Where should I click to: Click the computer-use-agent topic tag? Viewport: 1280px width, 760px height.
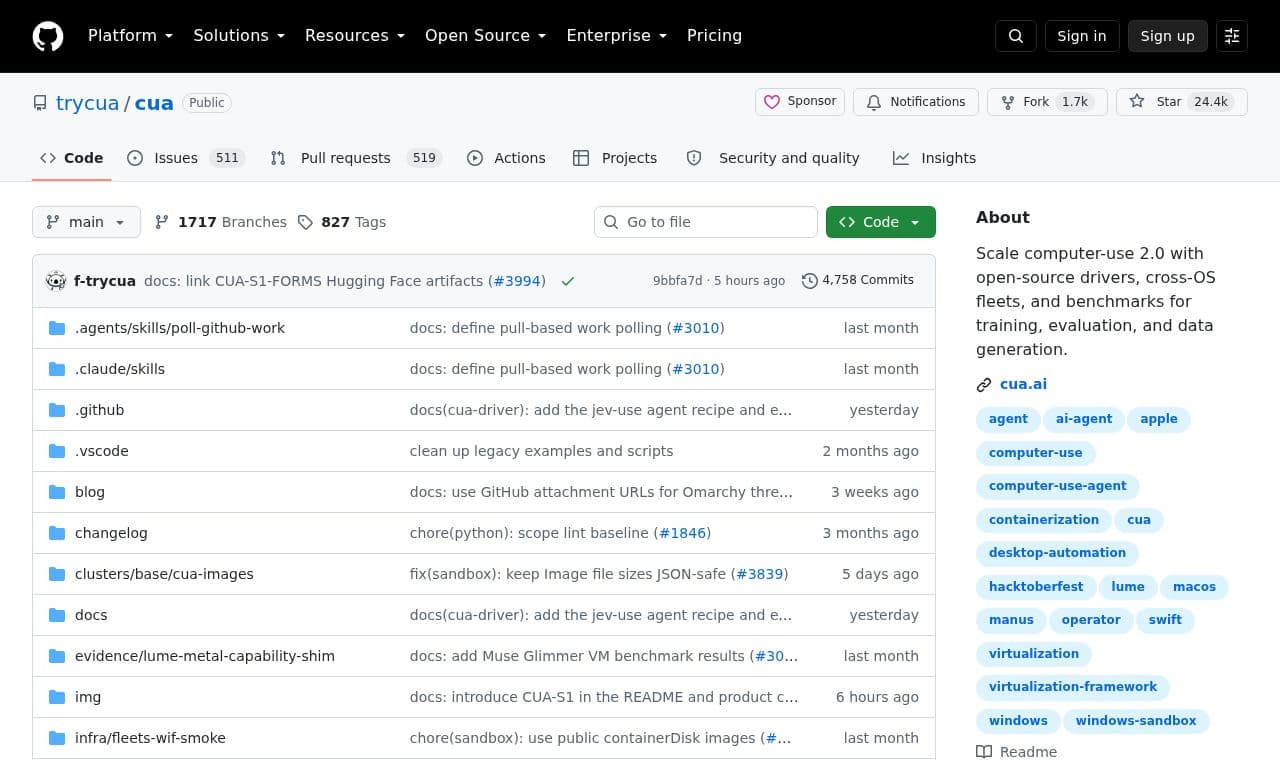1057,486
